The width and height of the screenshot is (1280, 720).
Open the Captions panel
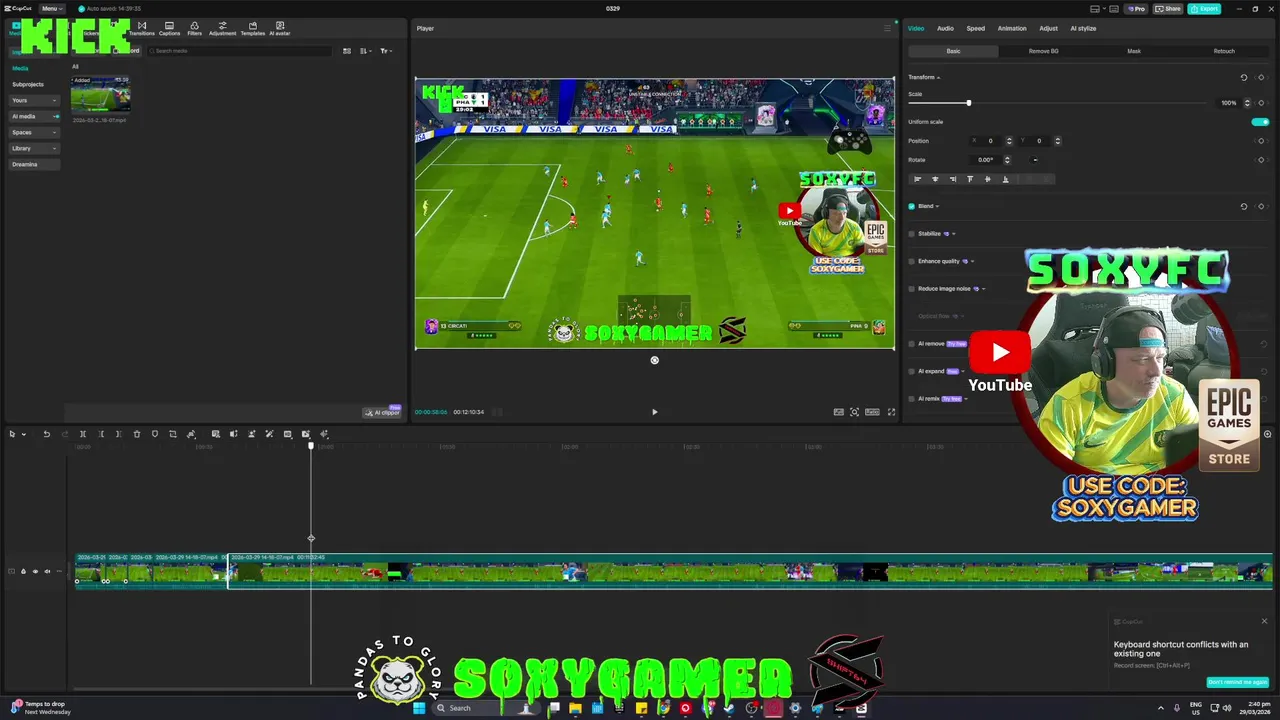(169, 28)
